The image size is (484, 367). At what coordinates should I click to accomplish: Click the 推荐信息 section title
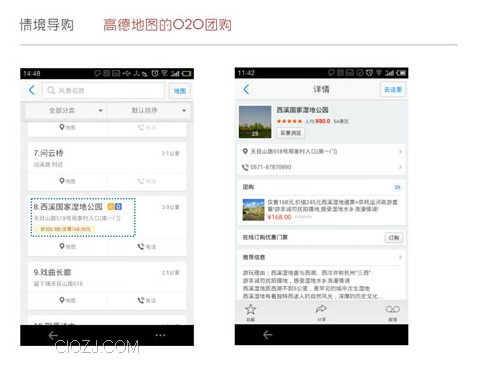tap(254, 257)
